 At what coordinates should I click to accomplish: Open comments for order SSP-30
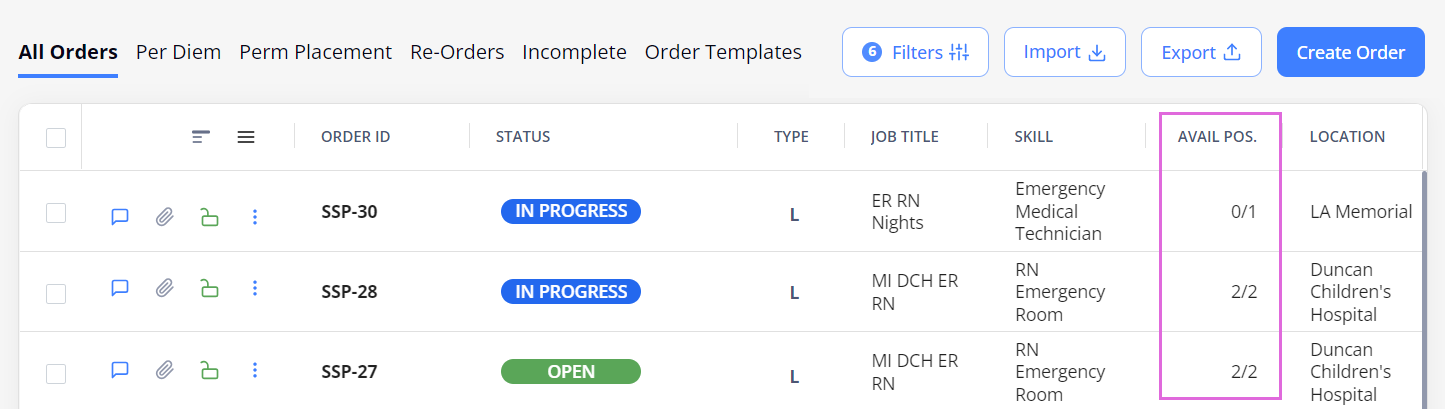click(120, 216)
